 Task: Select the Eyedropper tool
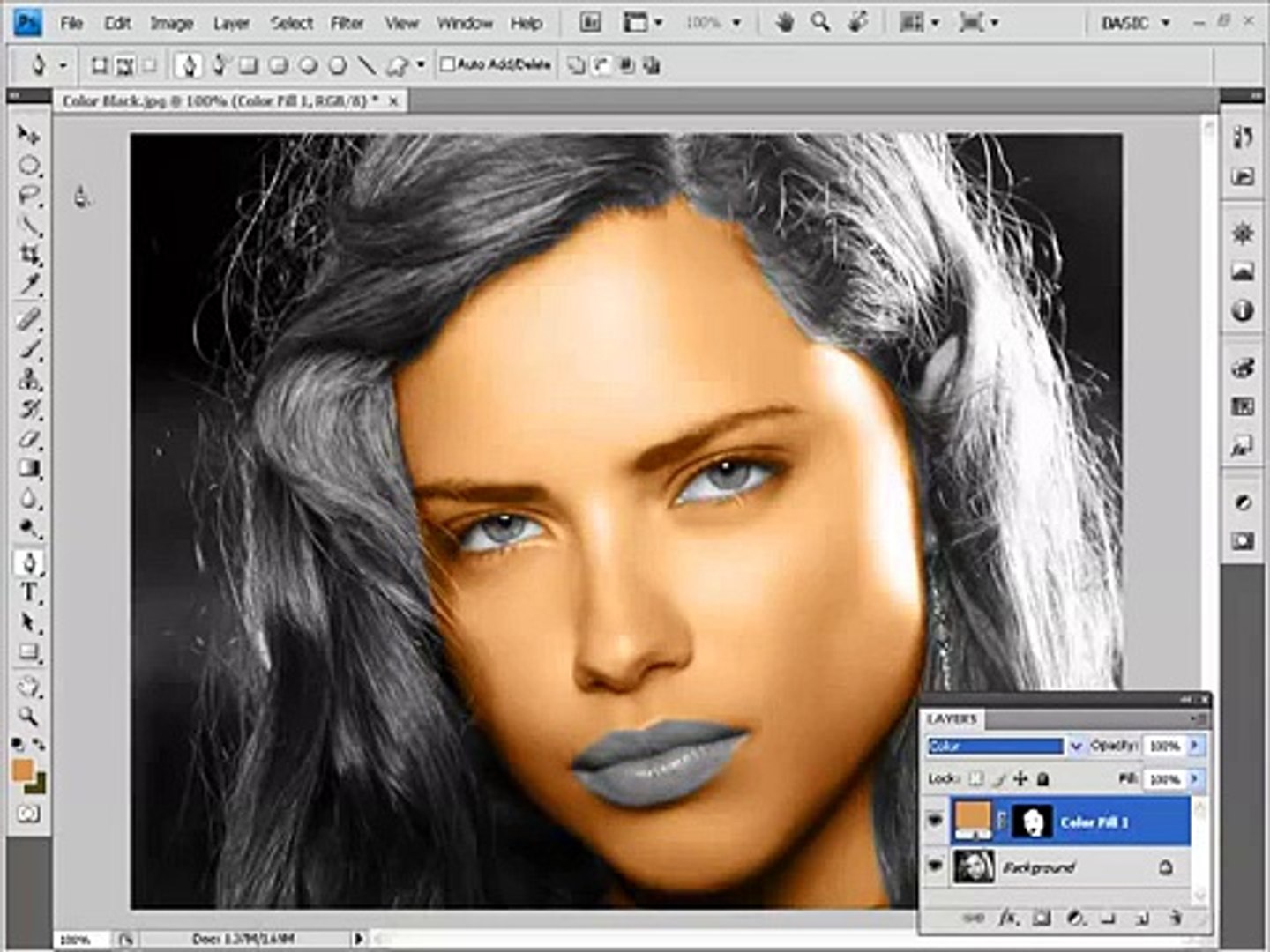30,285
